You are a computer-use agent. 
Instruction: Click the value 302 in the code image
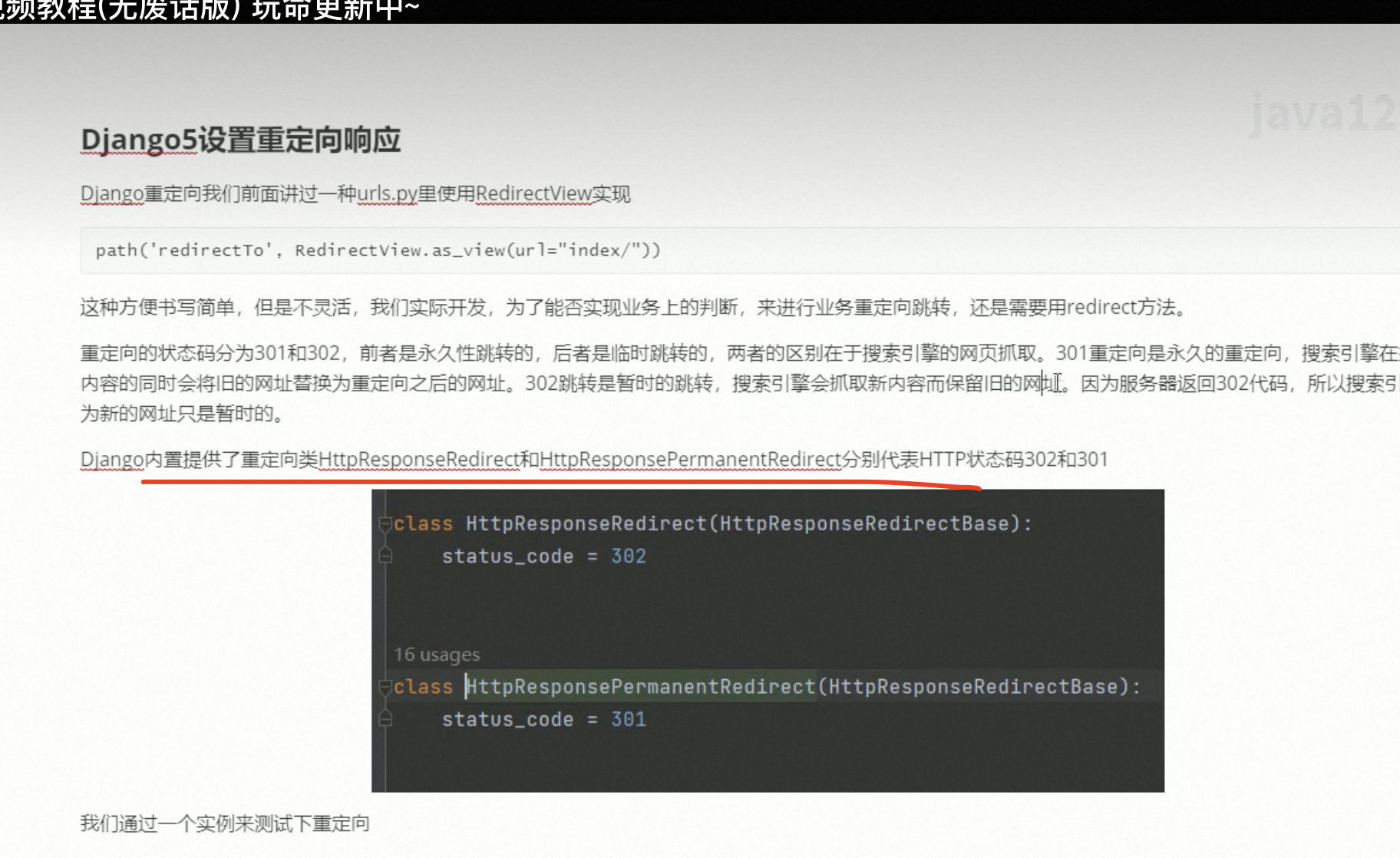tap(629, 556)
